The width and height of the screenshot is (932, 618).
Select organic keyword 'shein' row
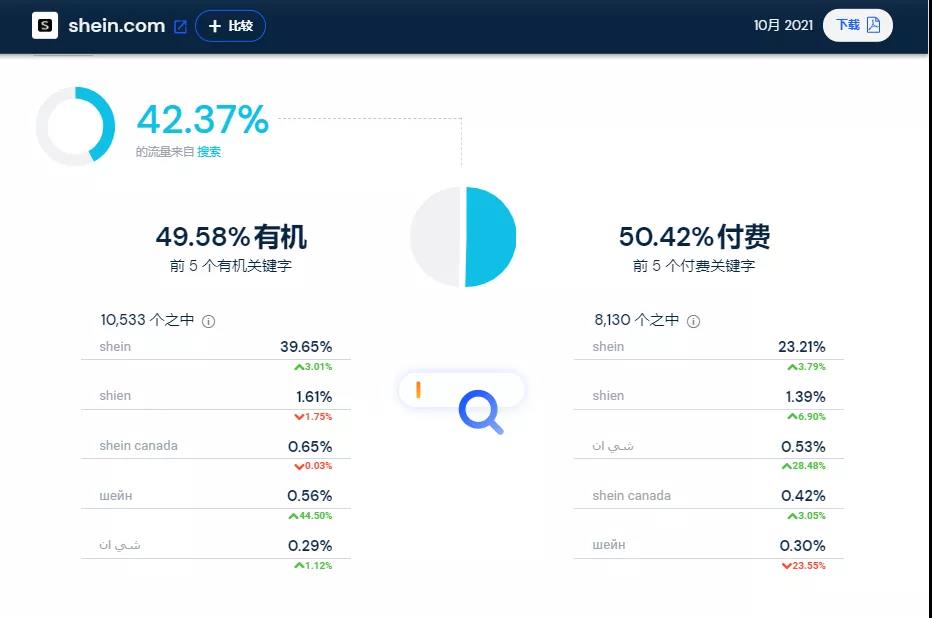pos(215,347)
